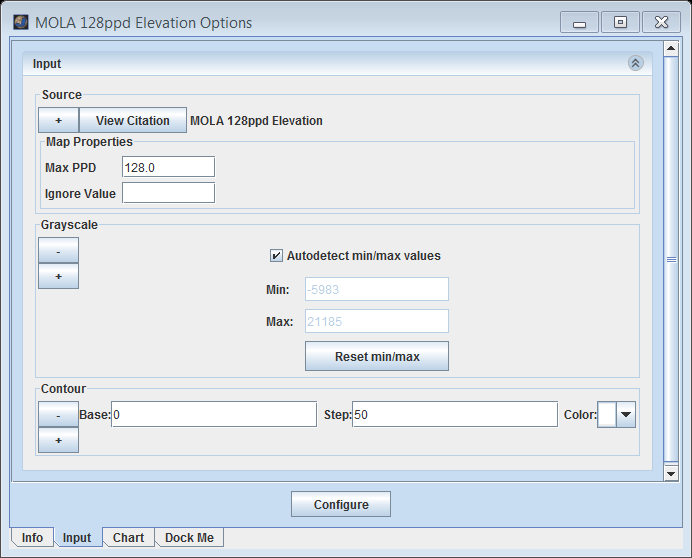This screenshot has width=692, height=558.
Task: Click the MOLA 128ppd Elevation source label
Action: click(x=256, y=121)
